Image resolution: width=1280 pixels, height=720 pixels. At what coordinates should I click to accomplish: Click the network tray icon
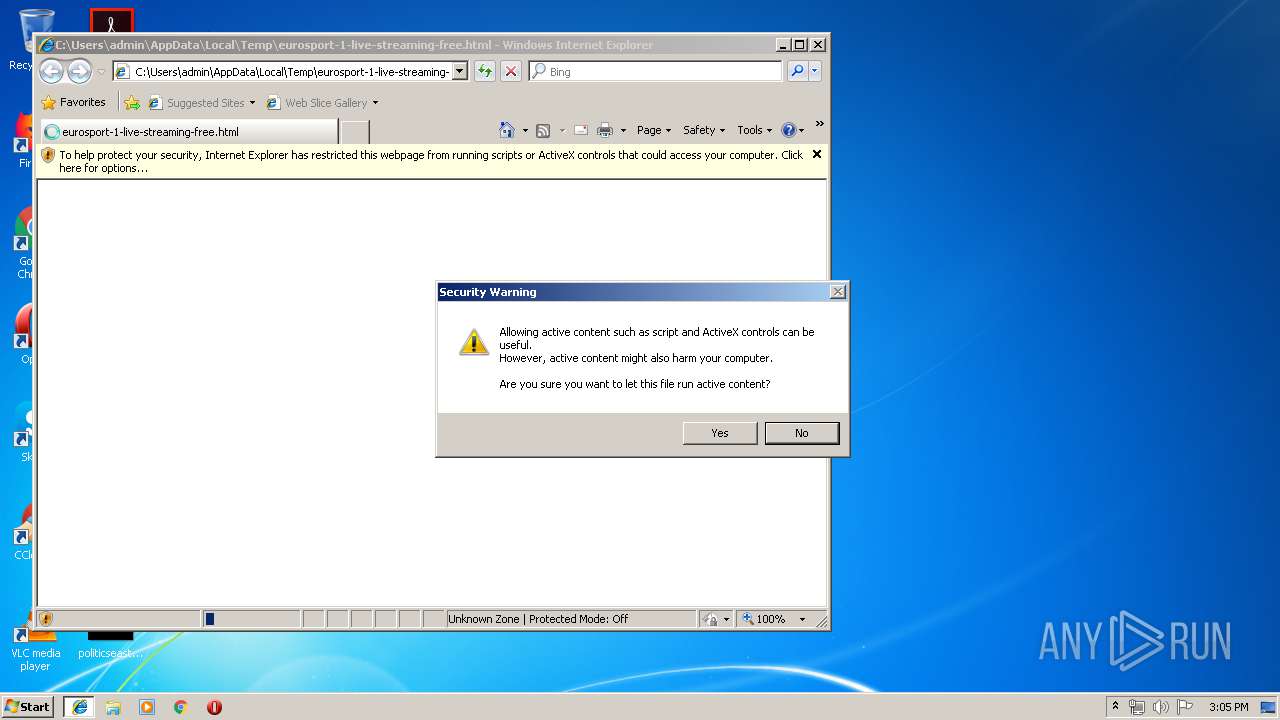coord(1137,706)
